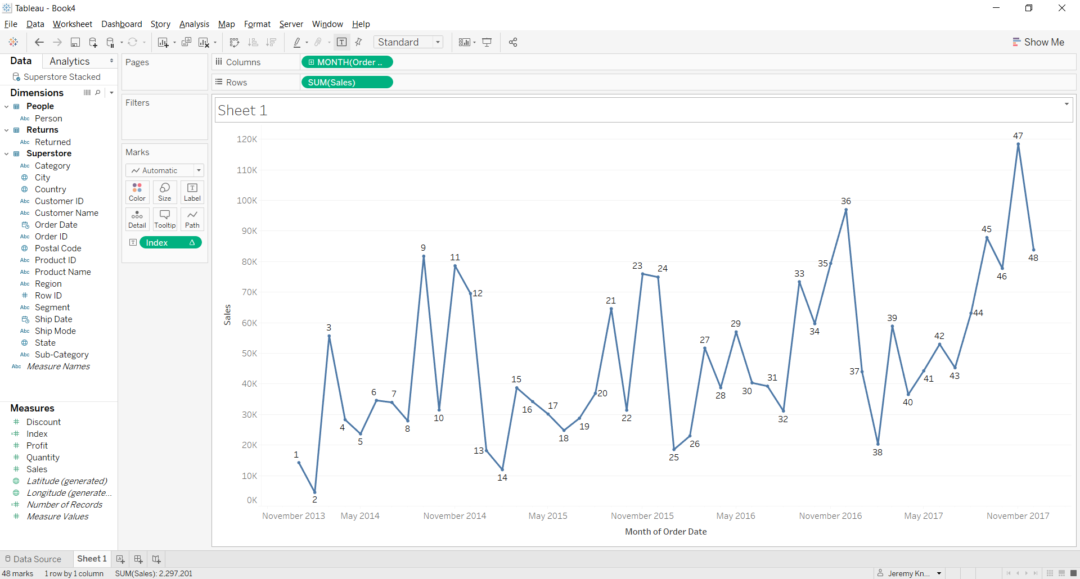The image size is (1080, 579).
Task: Click the New Dashboard icon in sheet tabs
Action: pyautogui.click(x=137, y=559)
